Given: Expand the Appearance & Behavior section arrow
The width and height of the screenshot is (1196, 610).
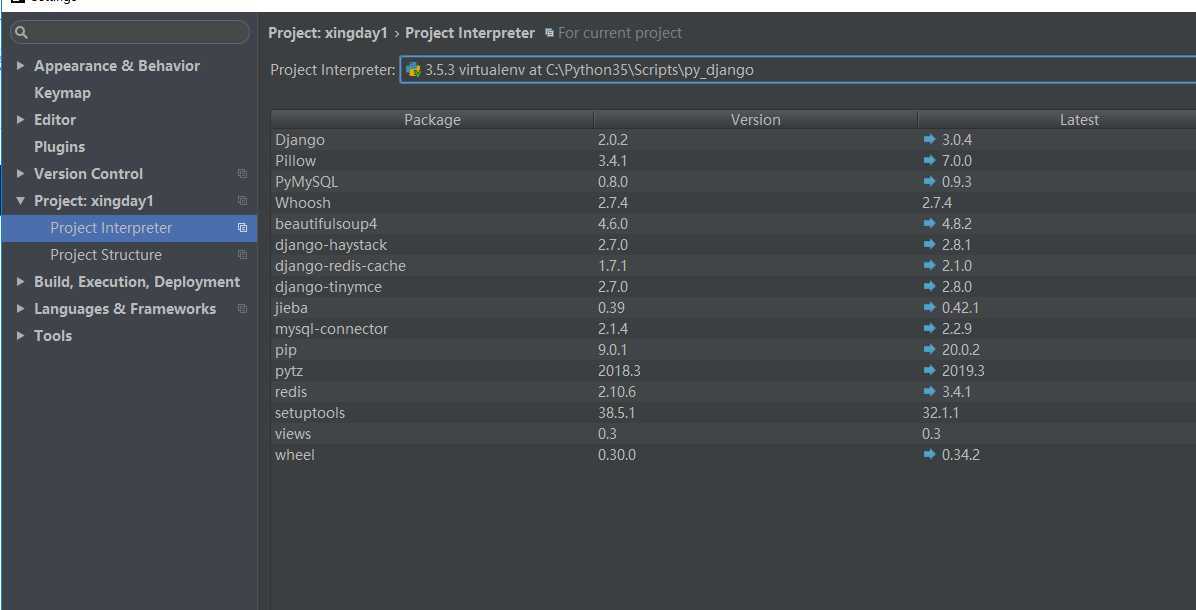Looking at the screenshot, I should (x=20, y=66).
